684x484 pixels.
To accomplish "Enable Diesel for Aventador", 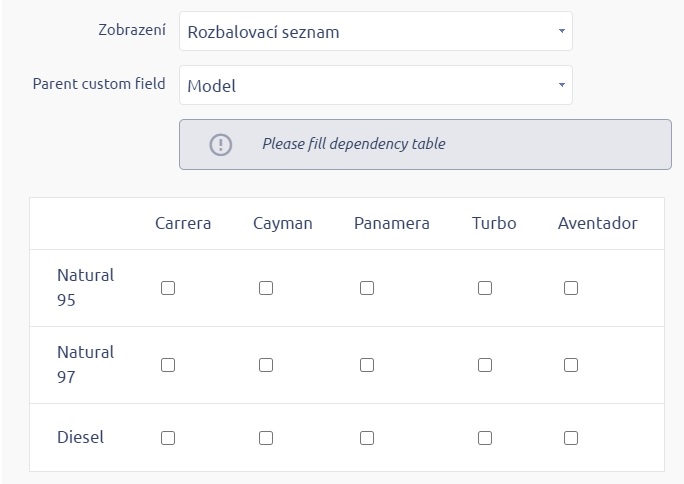I will tap(571, 438).
